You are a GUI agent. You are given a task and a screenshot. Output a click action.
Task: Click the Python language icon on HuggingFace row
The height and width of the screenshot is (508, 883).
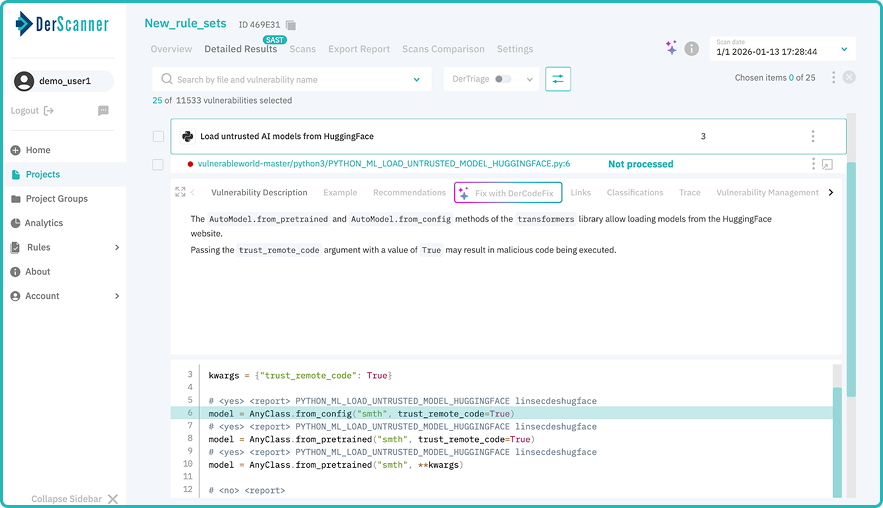pos(188,136)
